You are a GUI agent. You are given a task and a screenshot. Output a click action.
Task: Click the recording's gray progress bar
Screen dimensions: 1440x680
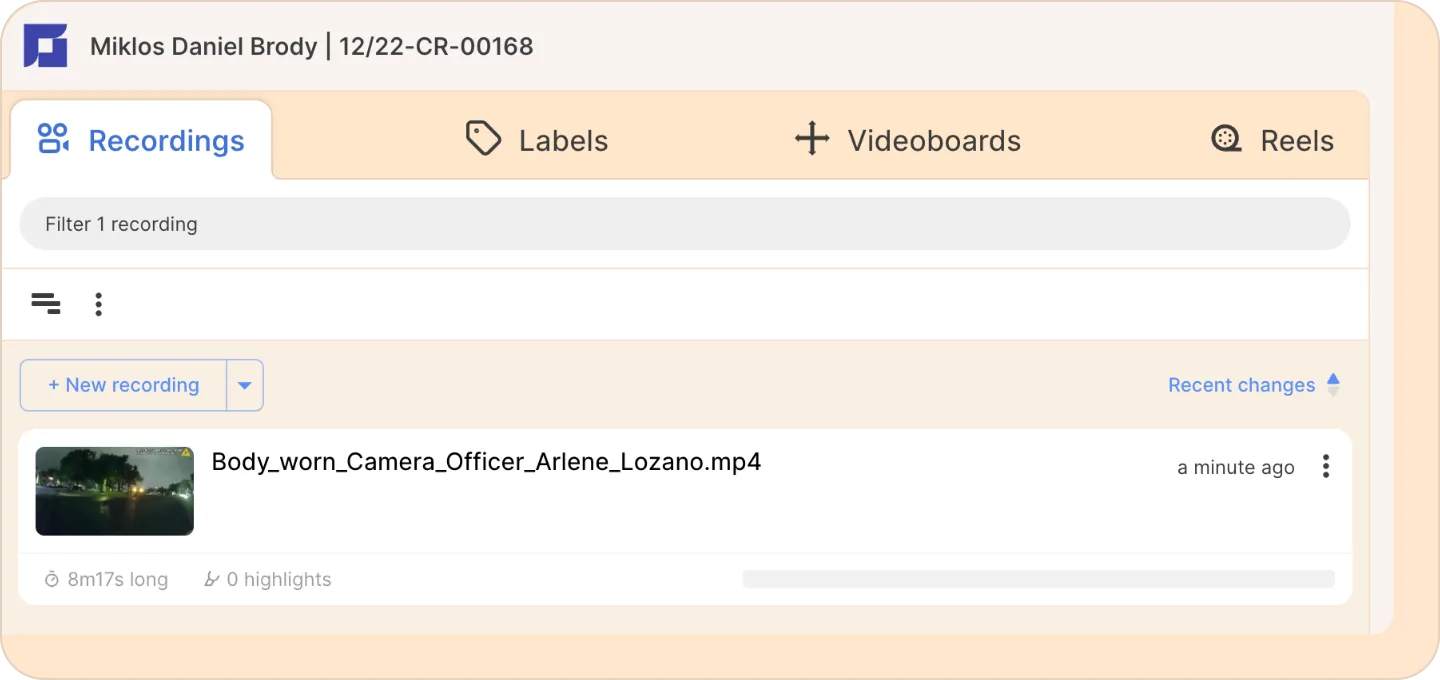pos(1038,579)
